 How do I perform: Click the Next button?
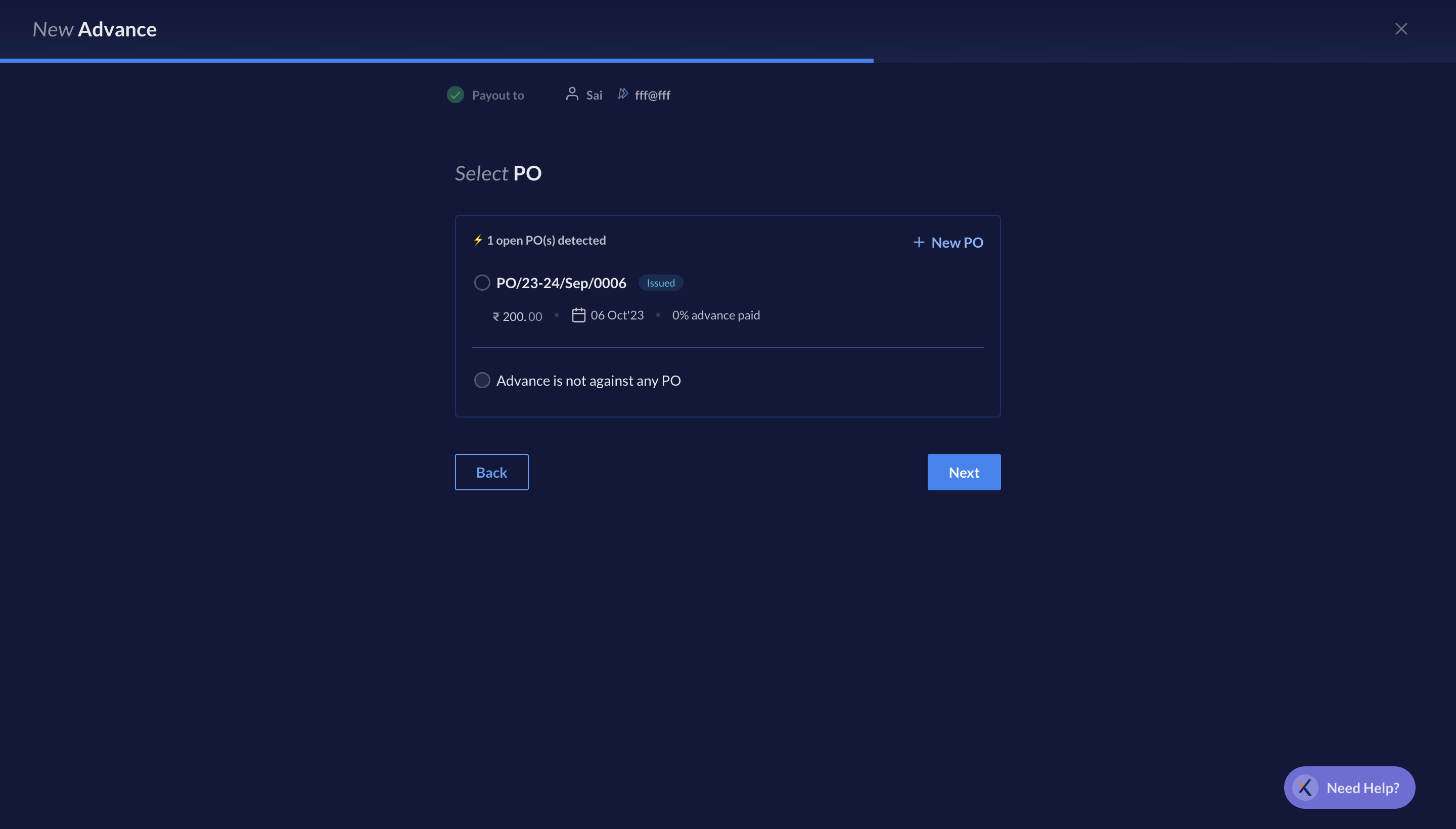(x=963, y=472)
